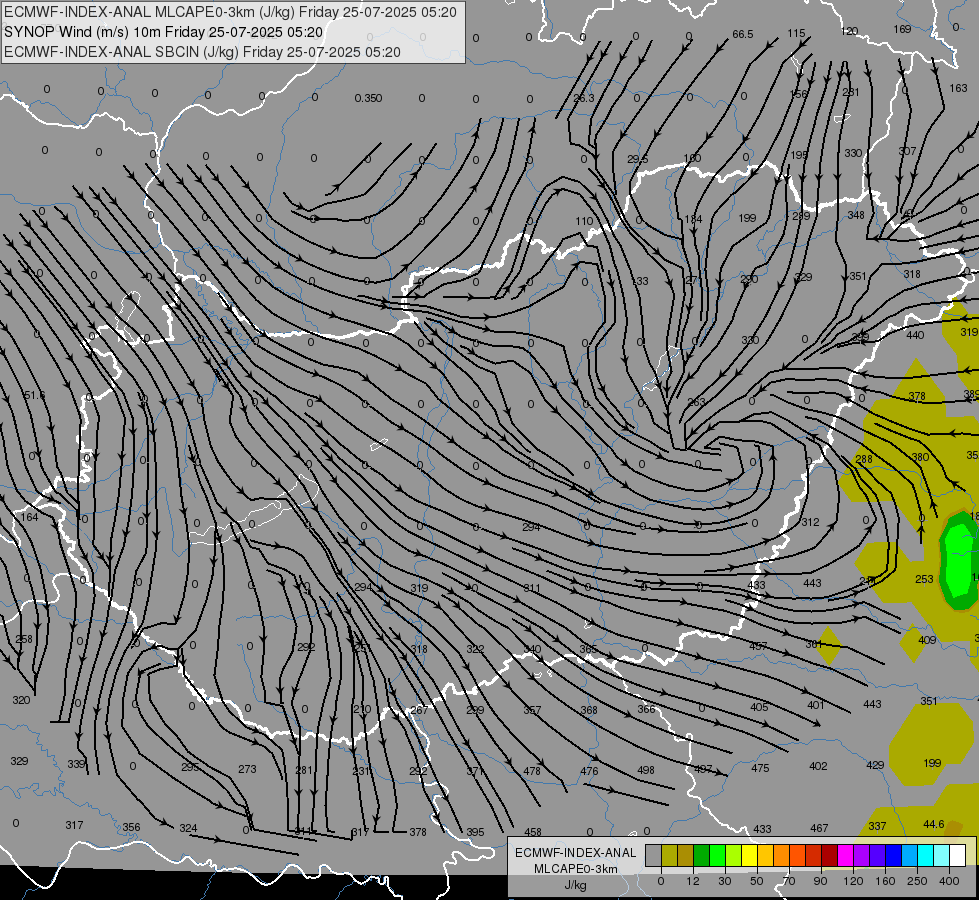Select the map value 402
Image resolution: width=979 pixels, height=900 pixels.
coord(818,766)
